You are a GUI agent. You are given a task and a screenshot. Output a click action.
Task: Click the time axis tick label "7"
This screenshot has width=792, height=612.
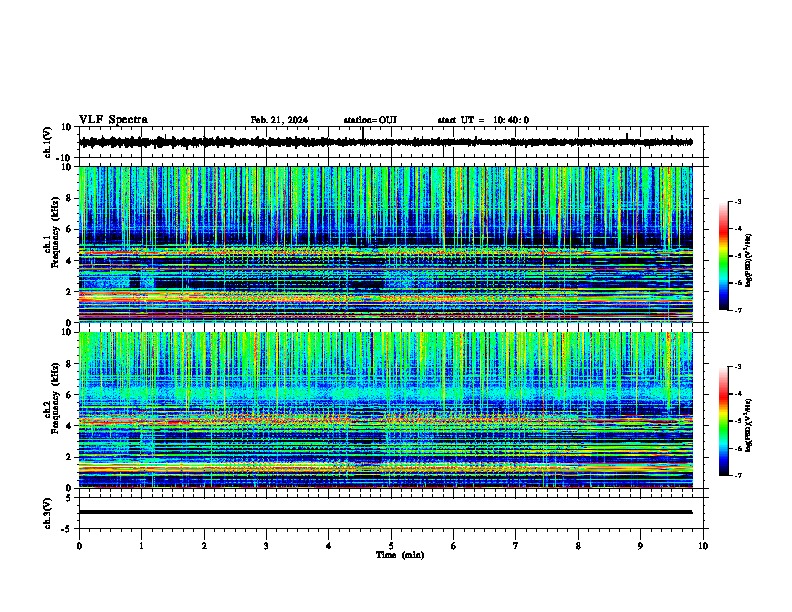click(516, 546)
